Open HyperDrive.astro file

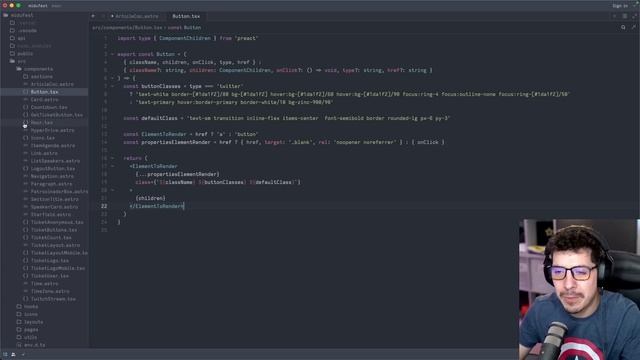[x=52, y=130]
